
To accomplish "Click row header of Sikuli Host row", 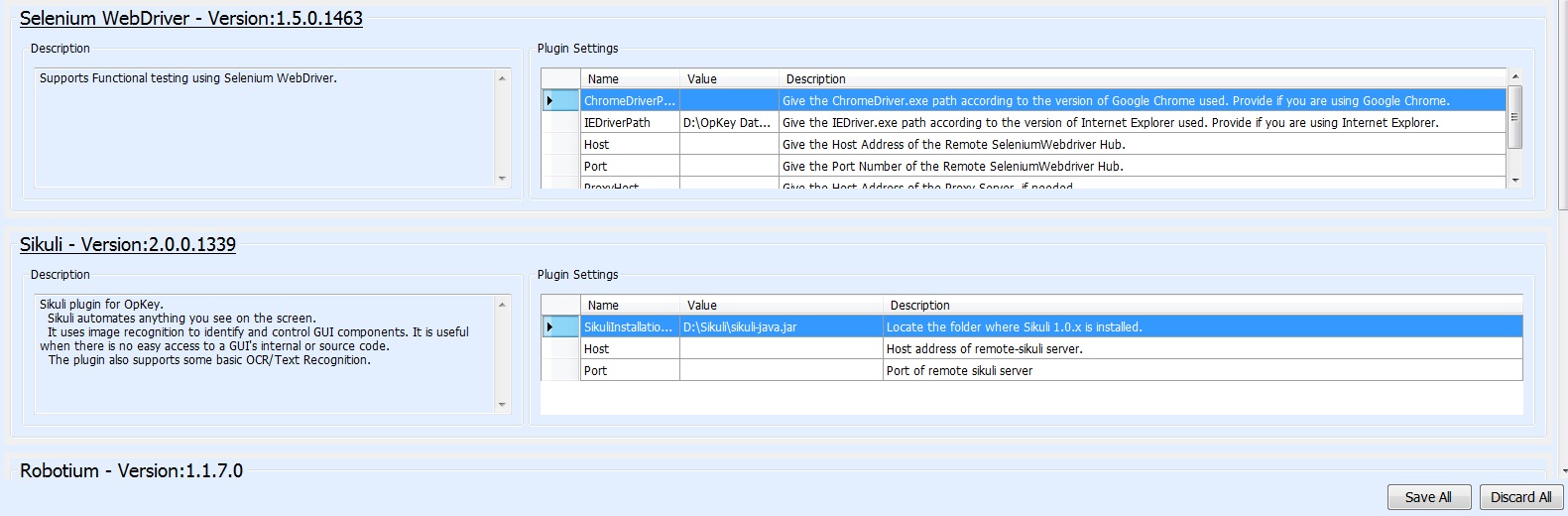I will click(560, 348).
